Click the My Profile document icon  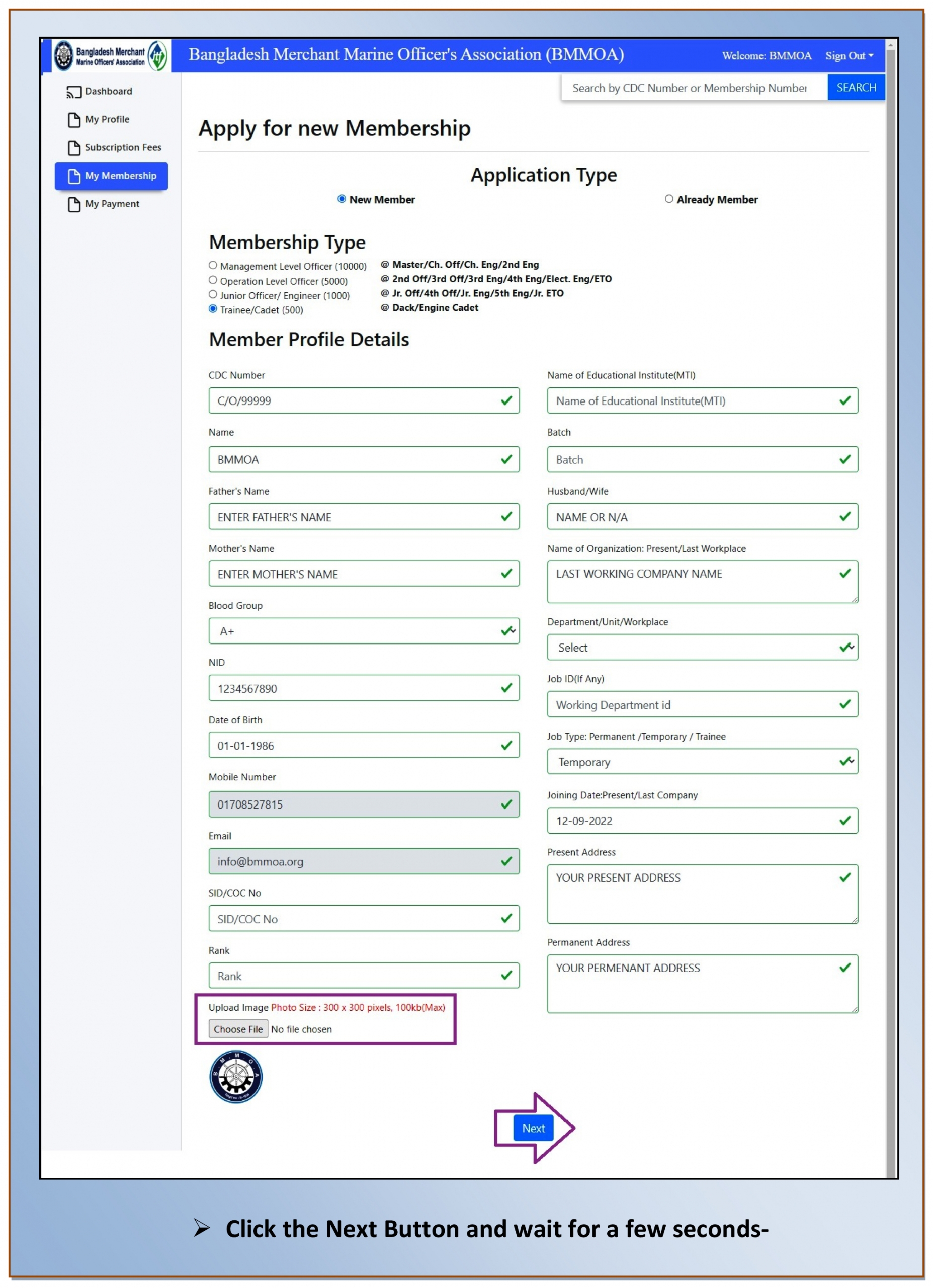74,120
